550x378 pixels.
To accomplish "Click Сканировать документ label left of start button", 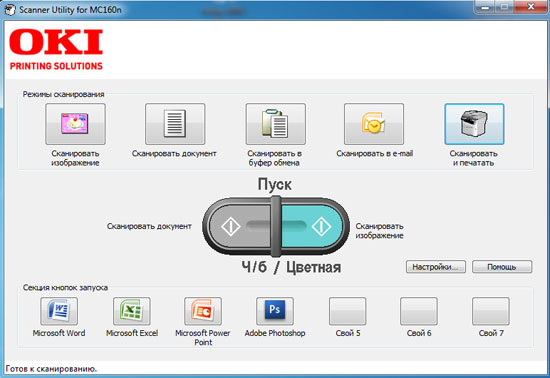I will pos(149,227).
